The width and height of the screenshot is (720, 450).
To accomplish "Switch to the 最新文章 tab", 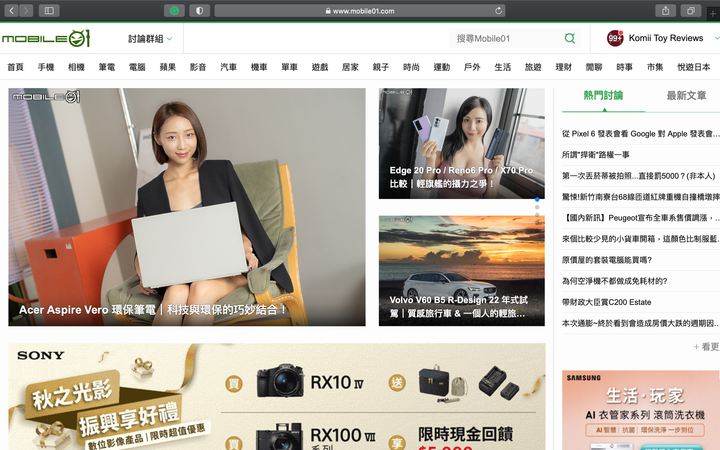I will [x=686, y=96].
